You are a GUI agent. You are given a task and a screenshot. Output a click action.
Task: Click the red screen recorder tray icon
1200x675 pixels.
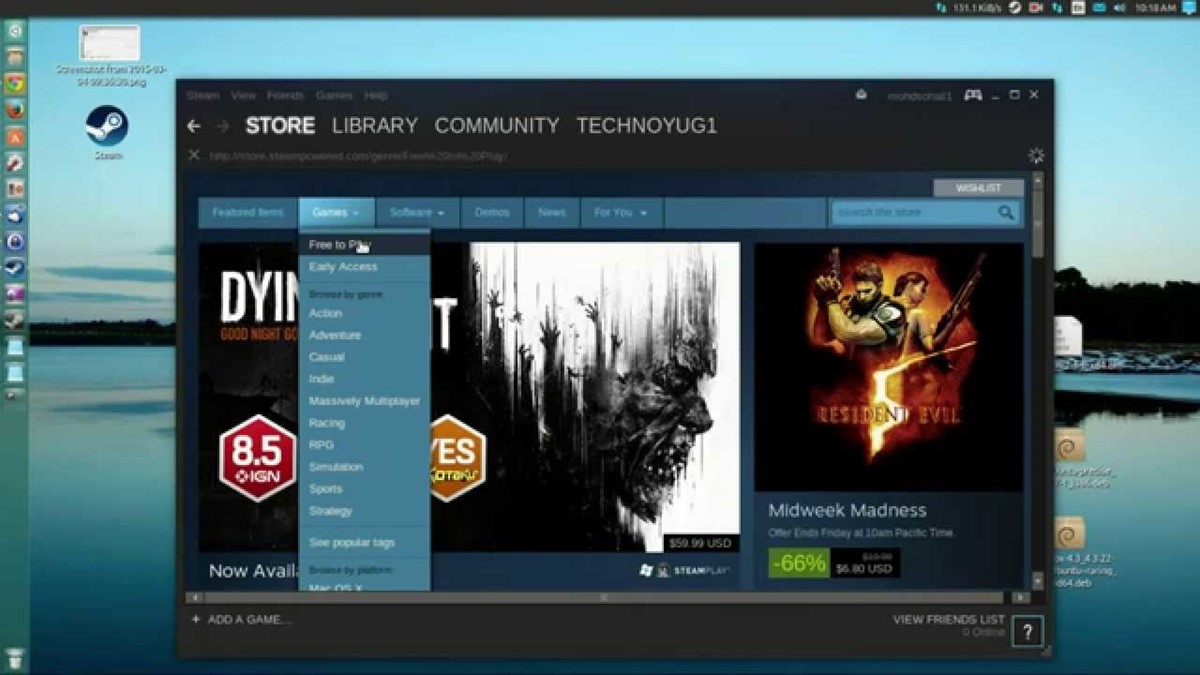[x=1035, y=7]
